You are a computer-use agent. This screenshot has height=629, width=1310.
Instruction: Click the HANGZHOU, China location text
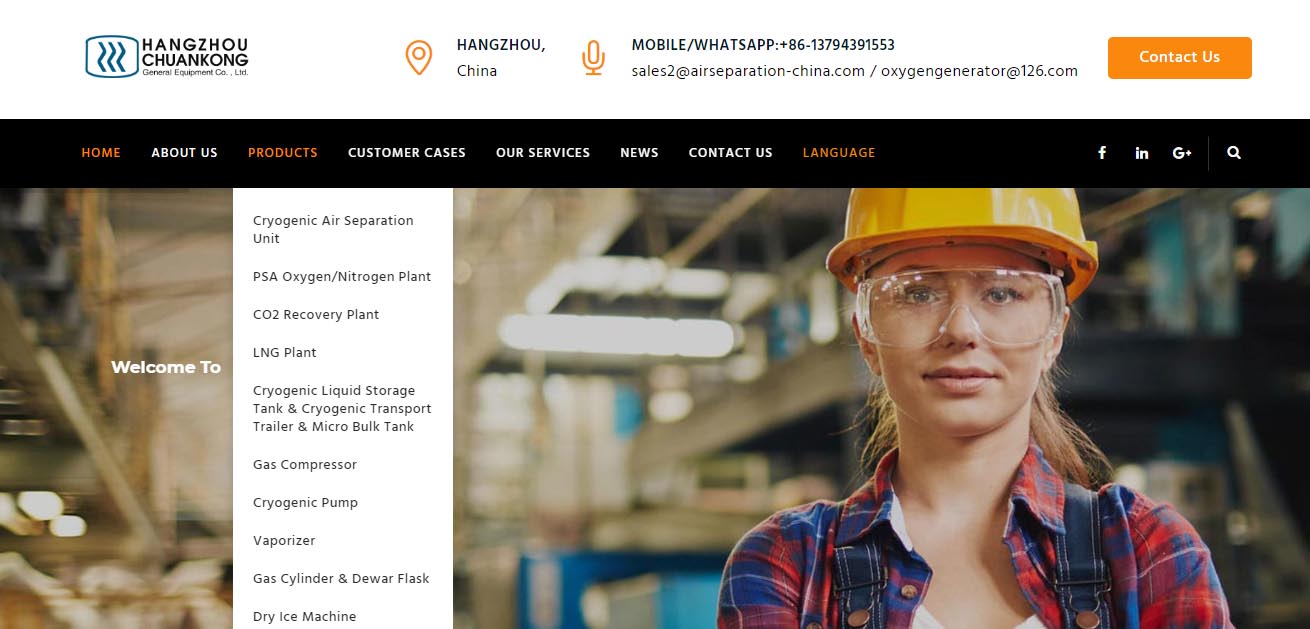tap(501, 58)
